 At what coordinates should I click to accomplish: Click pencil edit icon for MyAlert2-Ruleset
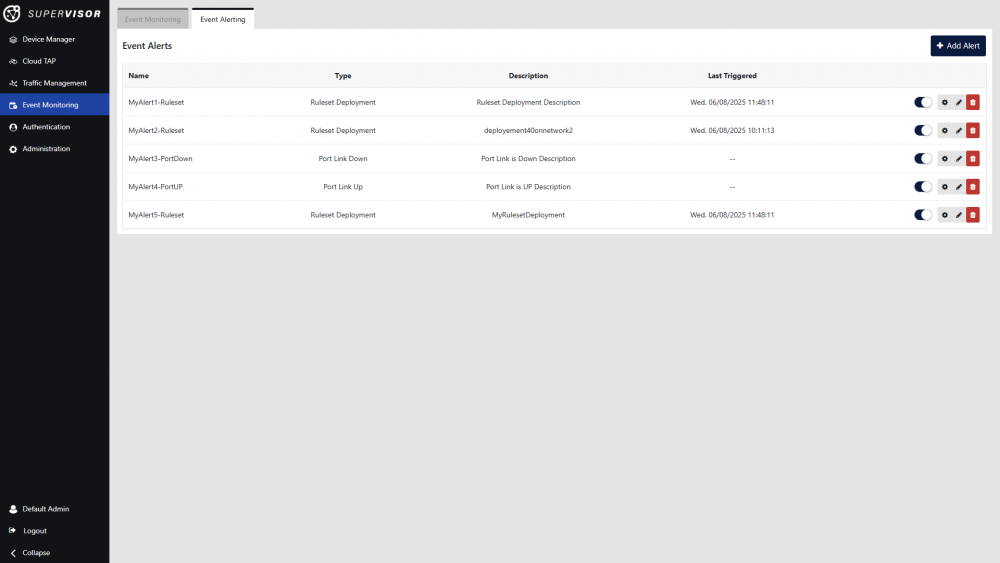959,130
